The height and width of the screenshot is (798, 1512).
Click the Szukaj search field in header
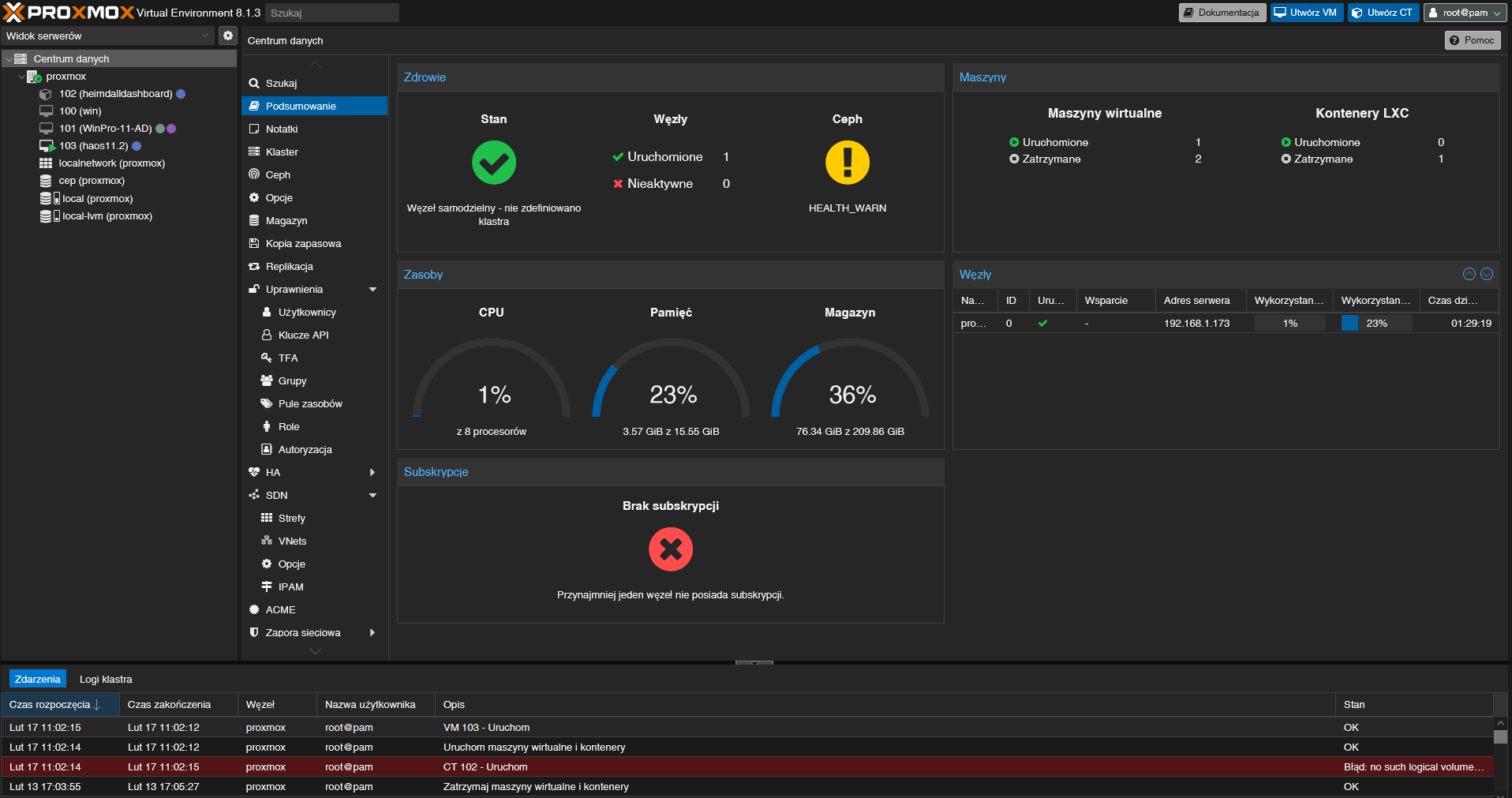(331, 13)
